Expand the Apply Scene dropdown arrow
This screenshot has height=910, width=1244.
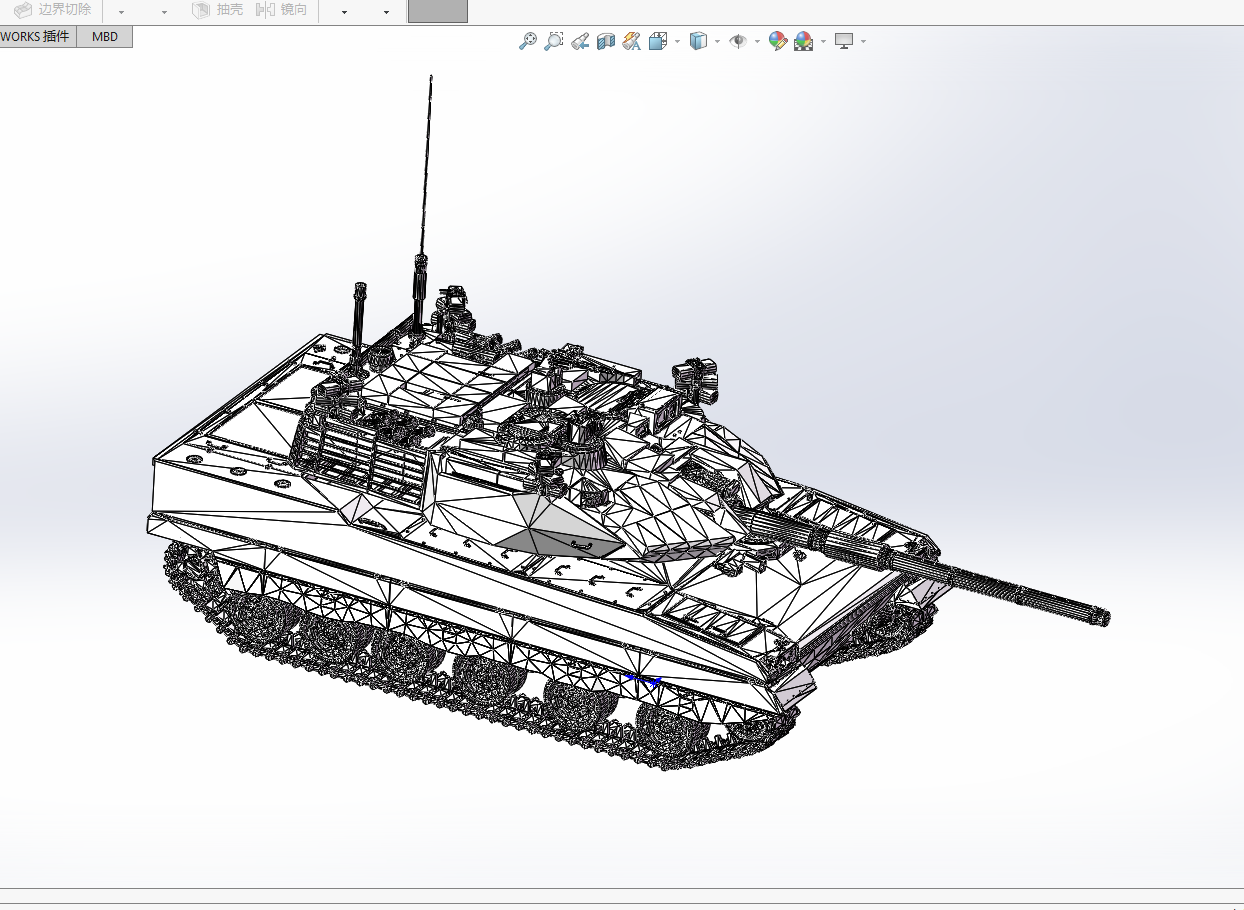tap(824, 42)
